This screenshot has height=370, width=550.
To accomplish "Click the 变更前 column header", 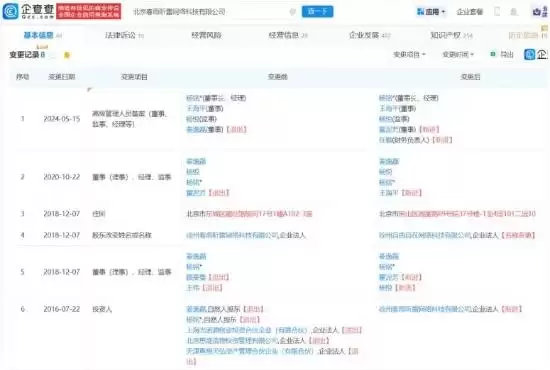I will tap(277, 77).
